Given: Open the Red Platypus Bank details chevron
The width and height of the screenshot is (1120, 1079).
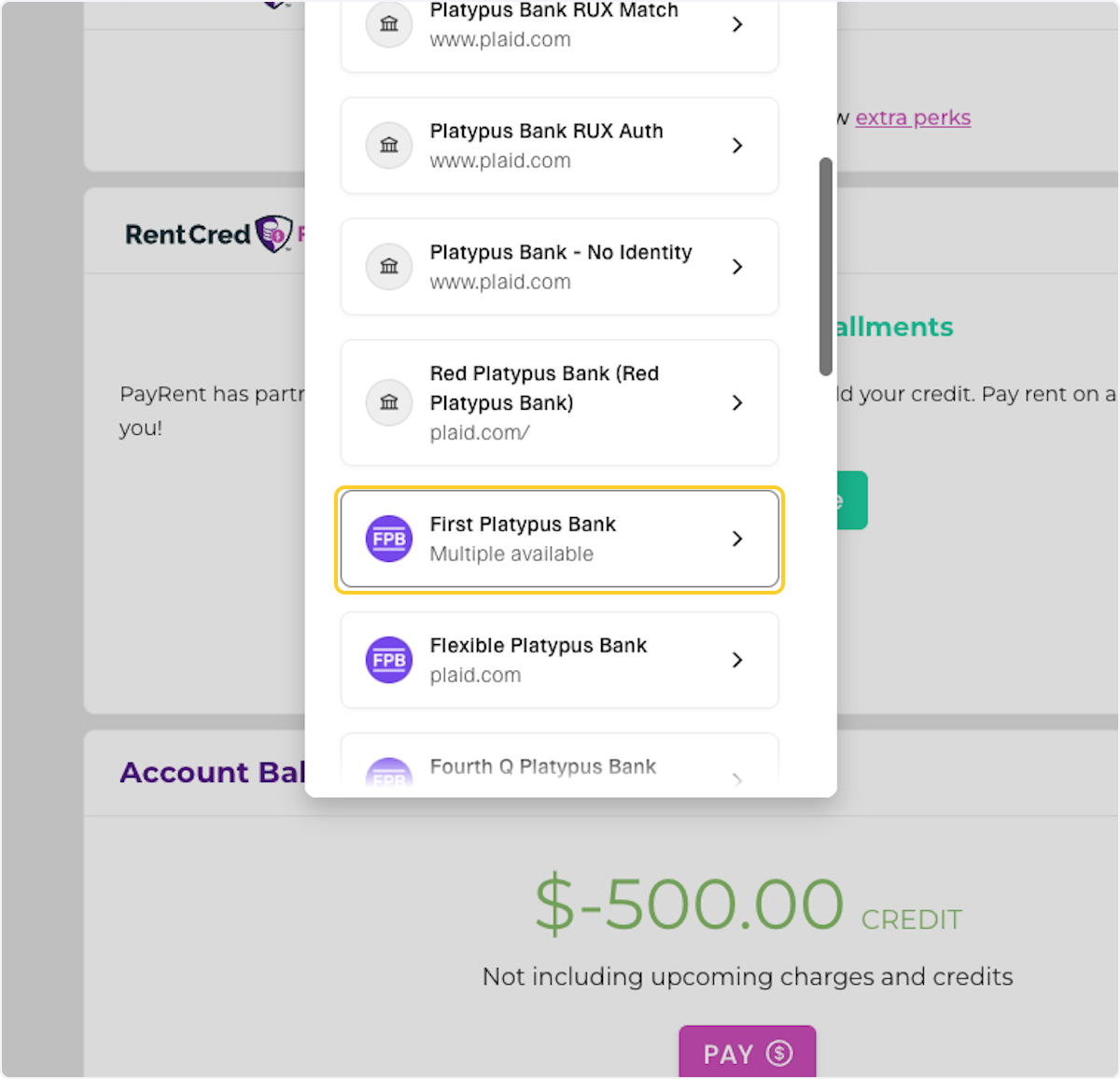Looking at the screenshot, I should pos(737,403).
